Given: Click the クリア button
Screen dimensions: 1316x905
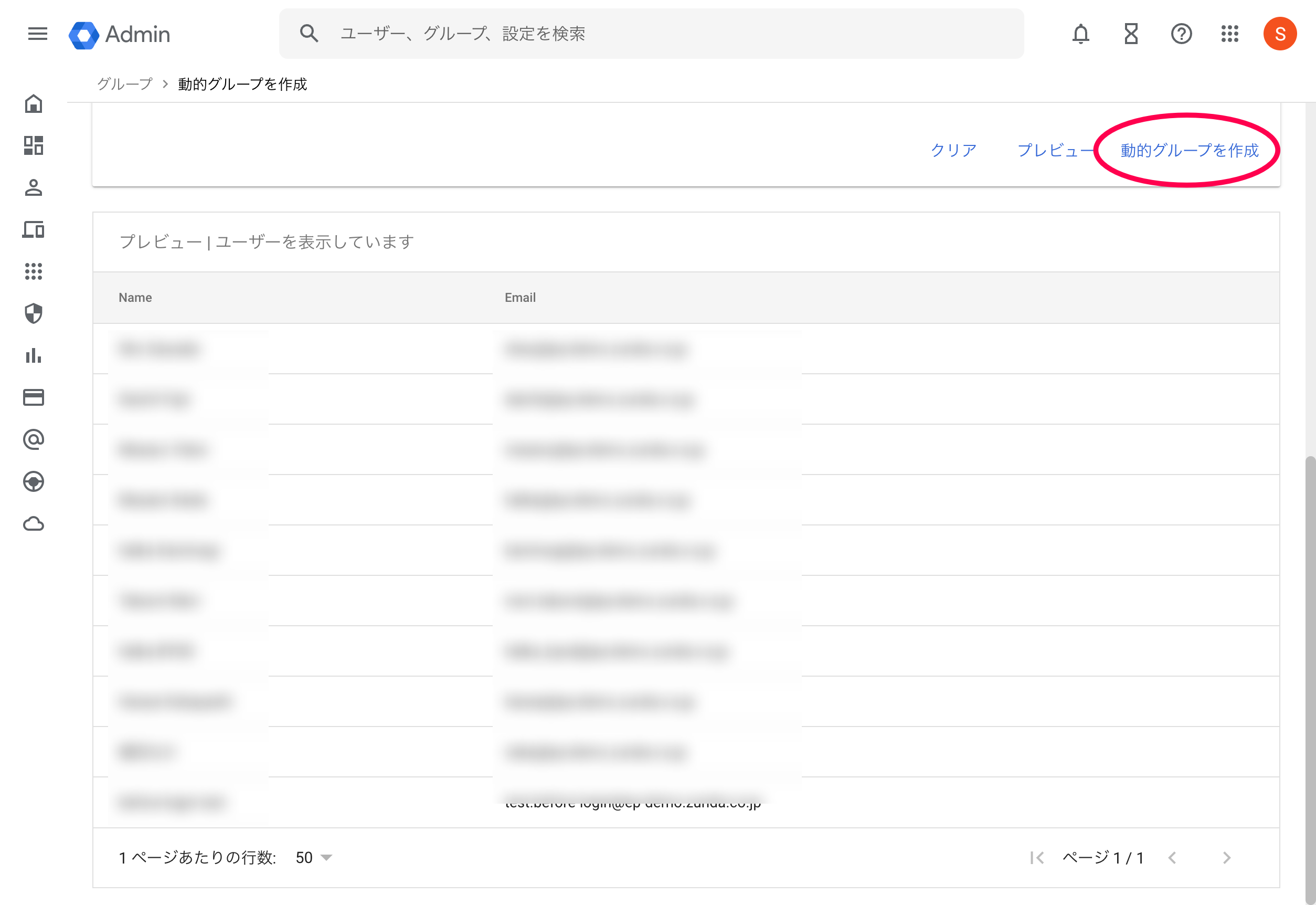Looking at the screenshot, I should [x=953, y=150].
